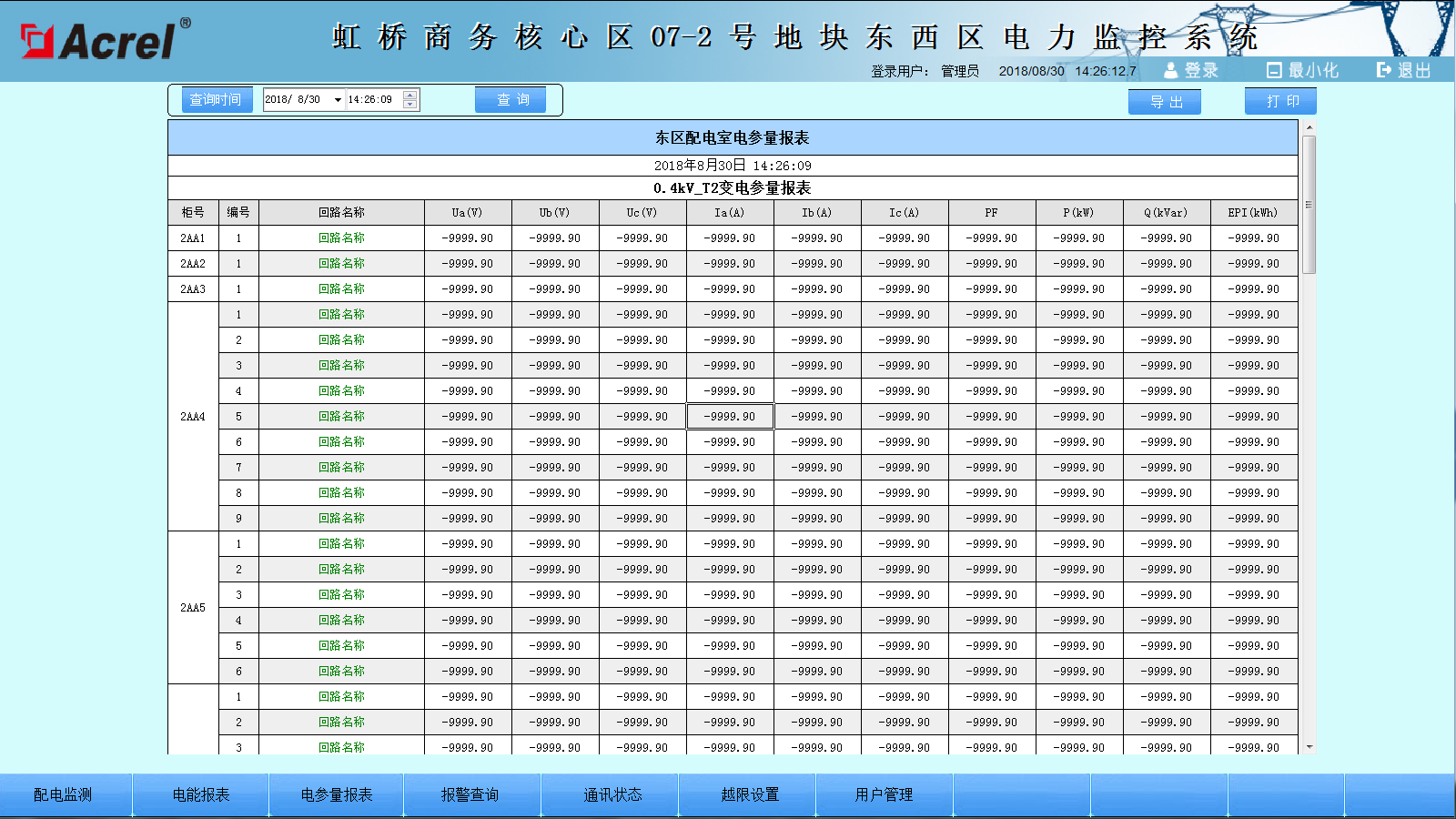Click the PF value in the 2AA3 row
The width and height of the screenshot is (1456, 819).
[x=992, y=289]
